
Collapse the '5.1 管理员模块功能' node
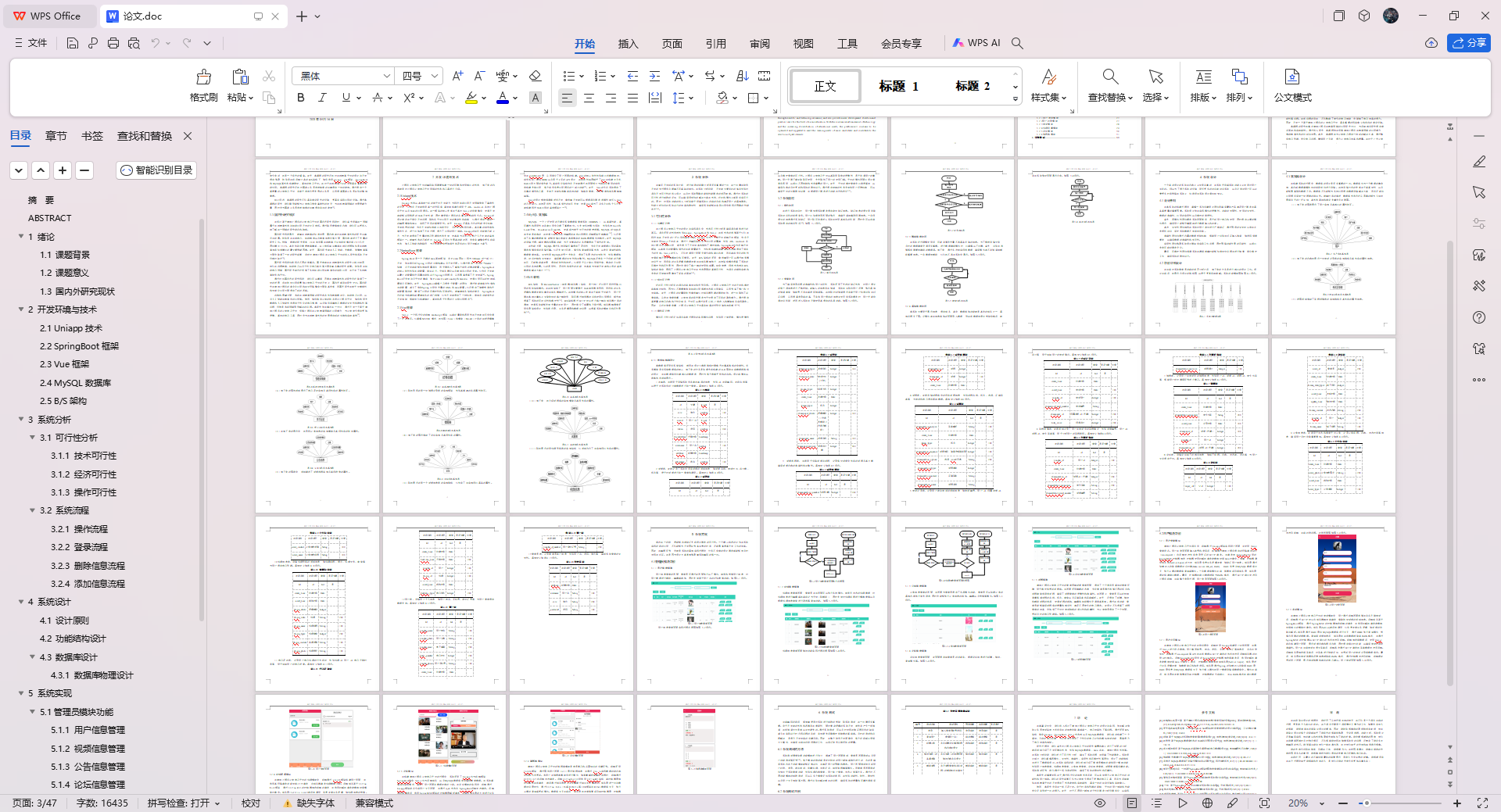32,711
